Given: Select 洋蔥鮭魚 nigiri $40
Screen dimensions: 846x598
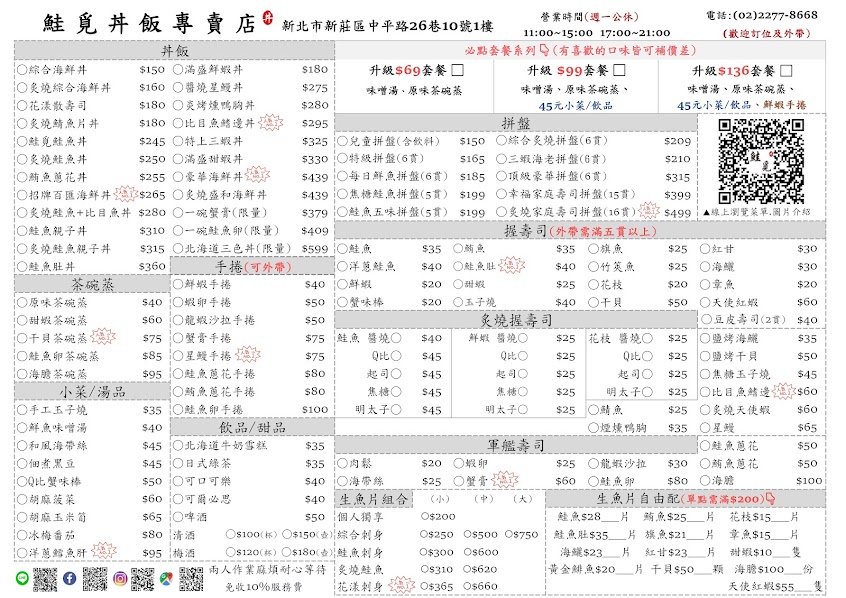Looking at the screenshot, I should click(x=342, y=266).
